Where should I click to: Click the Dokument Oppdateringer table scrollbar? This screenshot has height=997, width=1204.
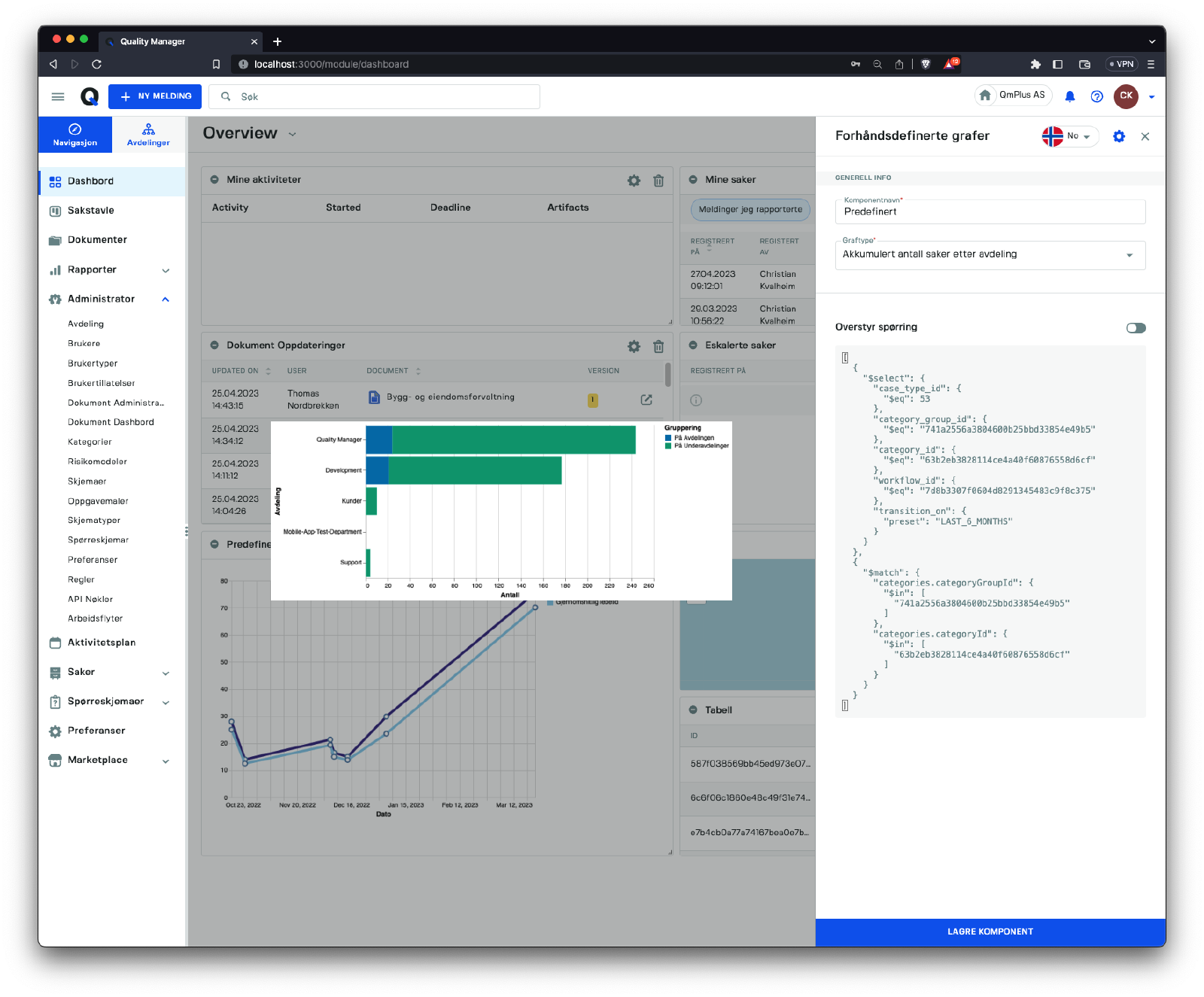pos(667,374)
